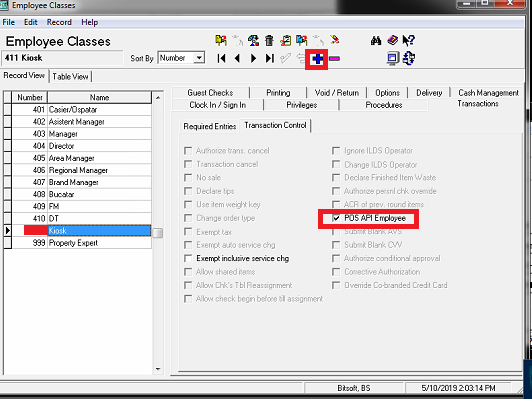Click the blue plus insert record icon

coord(317,59)
